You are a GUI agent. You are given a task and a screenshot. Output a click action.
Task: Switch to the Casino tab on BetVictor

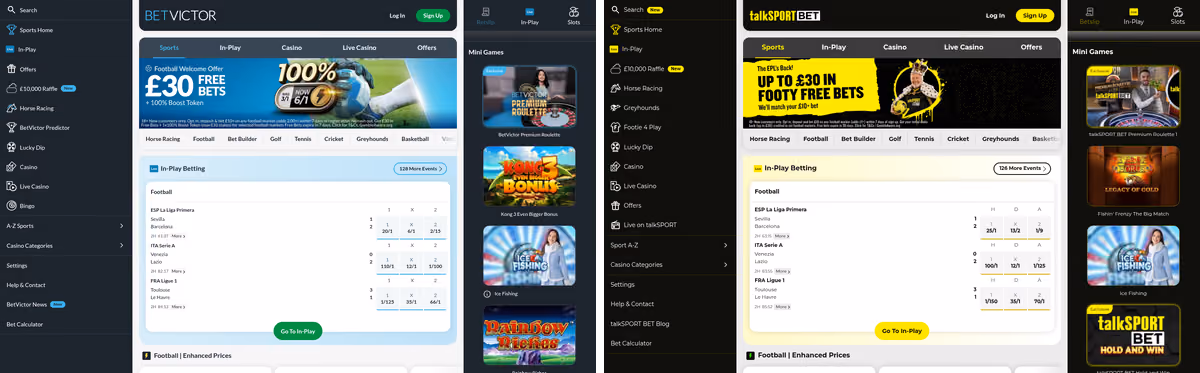click(292, 47)
